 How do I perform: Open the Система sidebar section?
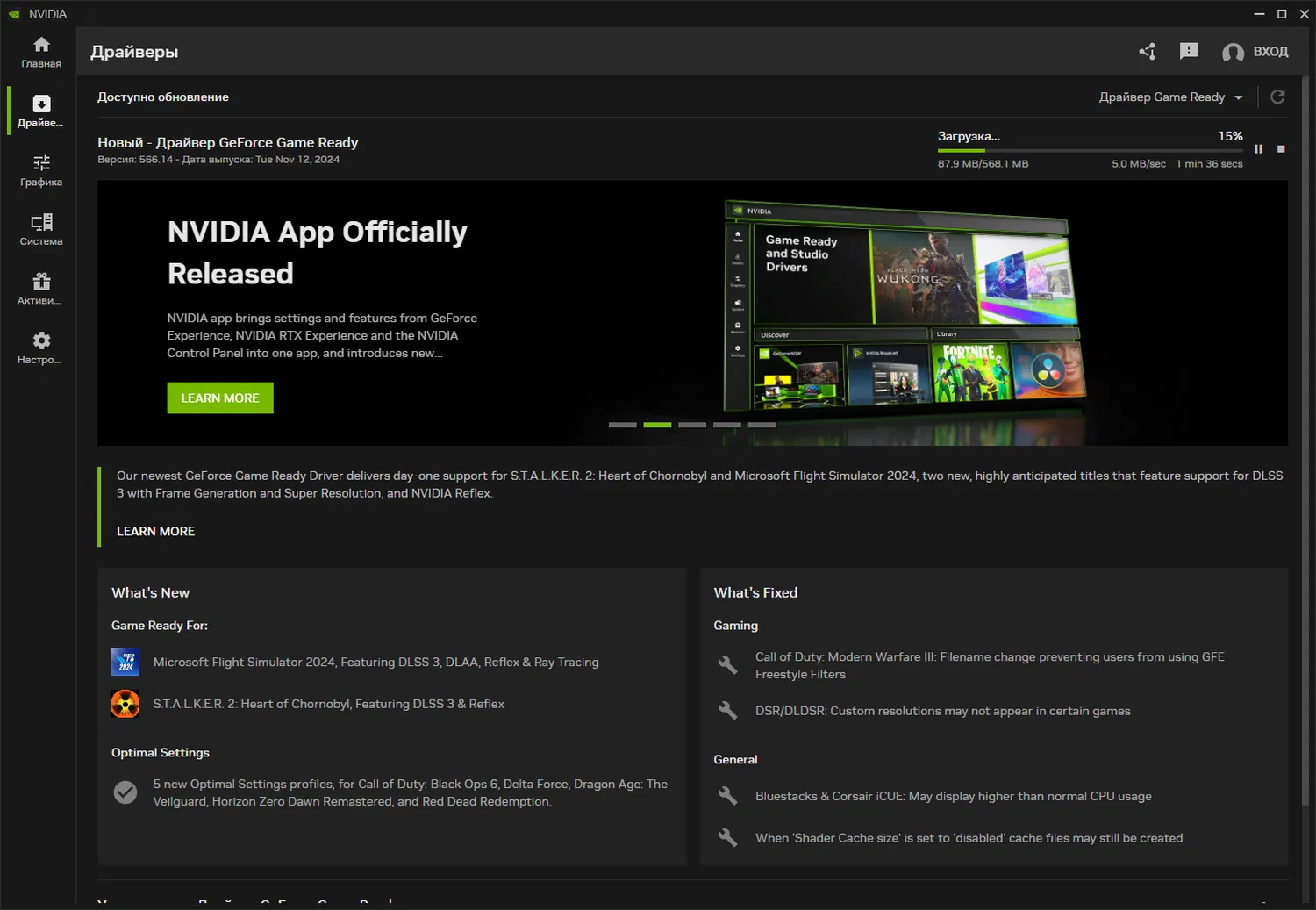[41, 229]
